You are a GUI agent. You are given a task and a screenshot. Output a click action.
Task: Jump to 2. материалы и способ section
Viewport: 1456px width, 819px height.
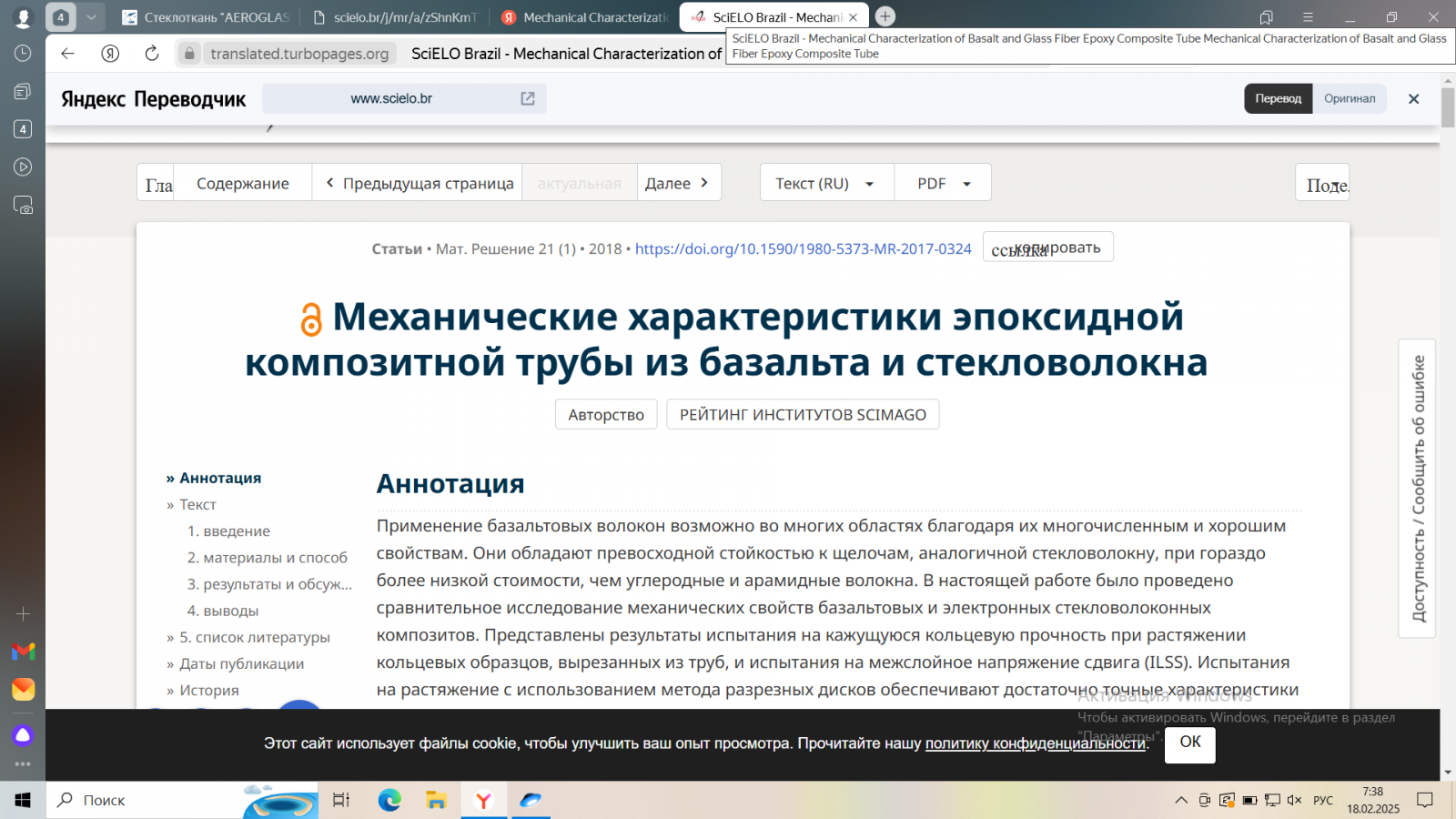click(x=268, y=557)
